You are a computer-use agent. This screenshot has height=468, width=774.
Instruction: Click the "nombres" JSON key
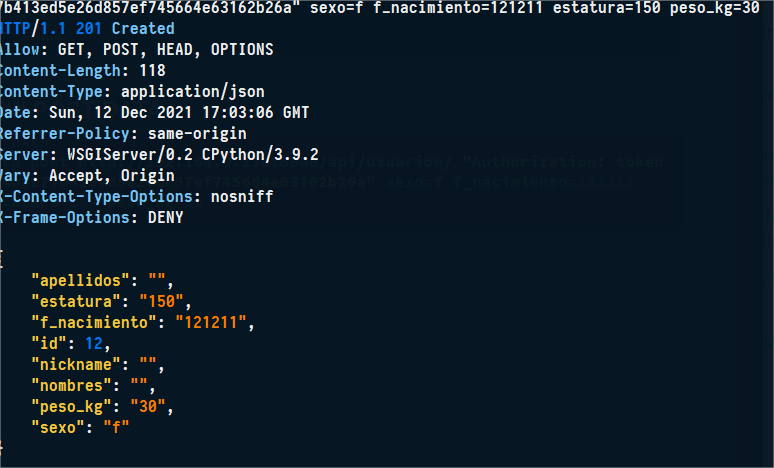click(x=71, y=386)
